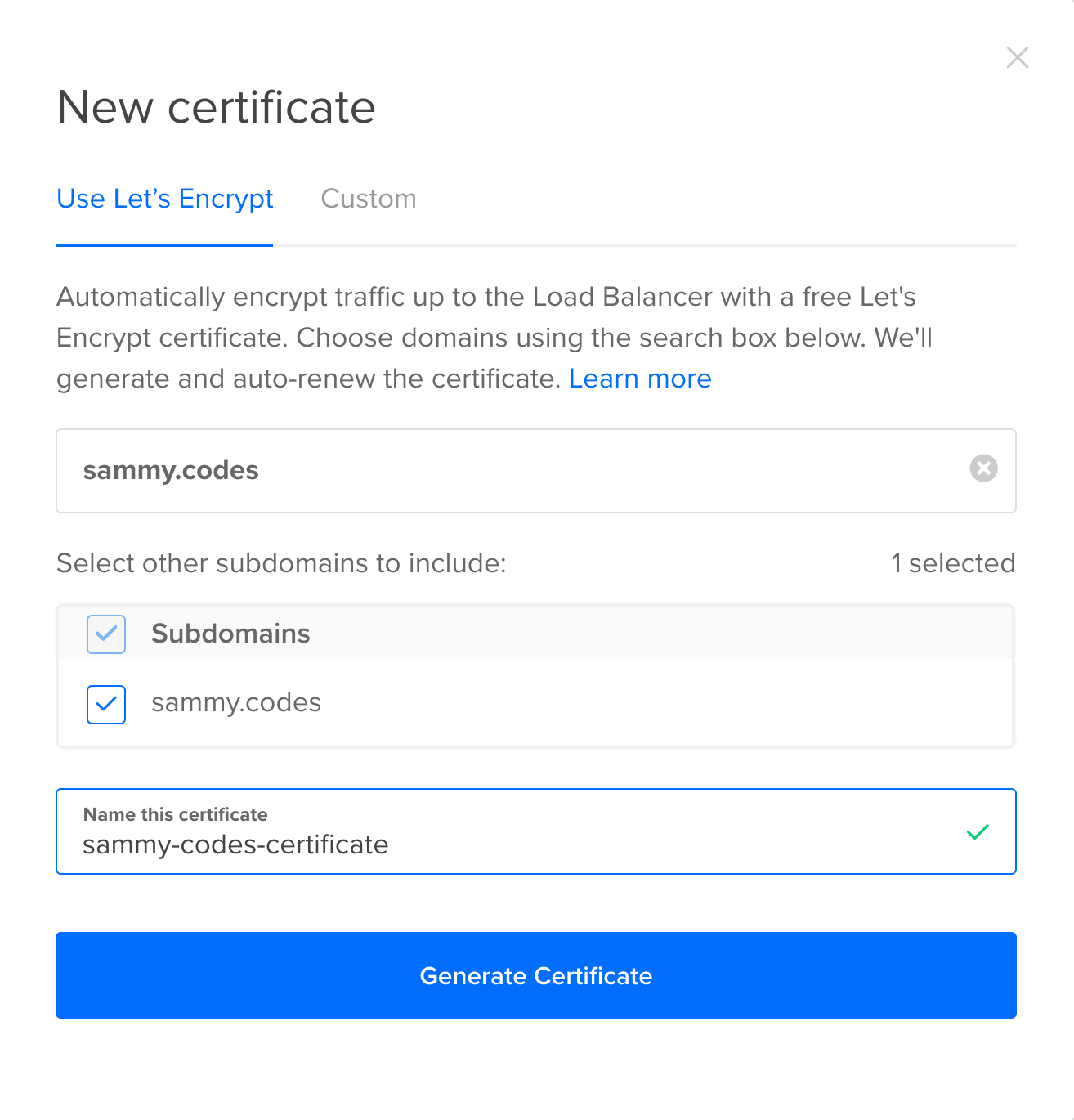Click the 1 selected counter text

[953, 563]
